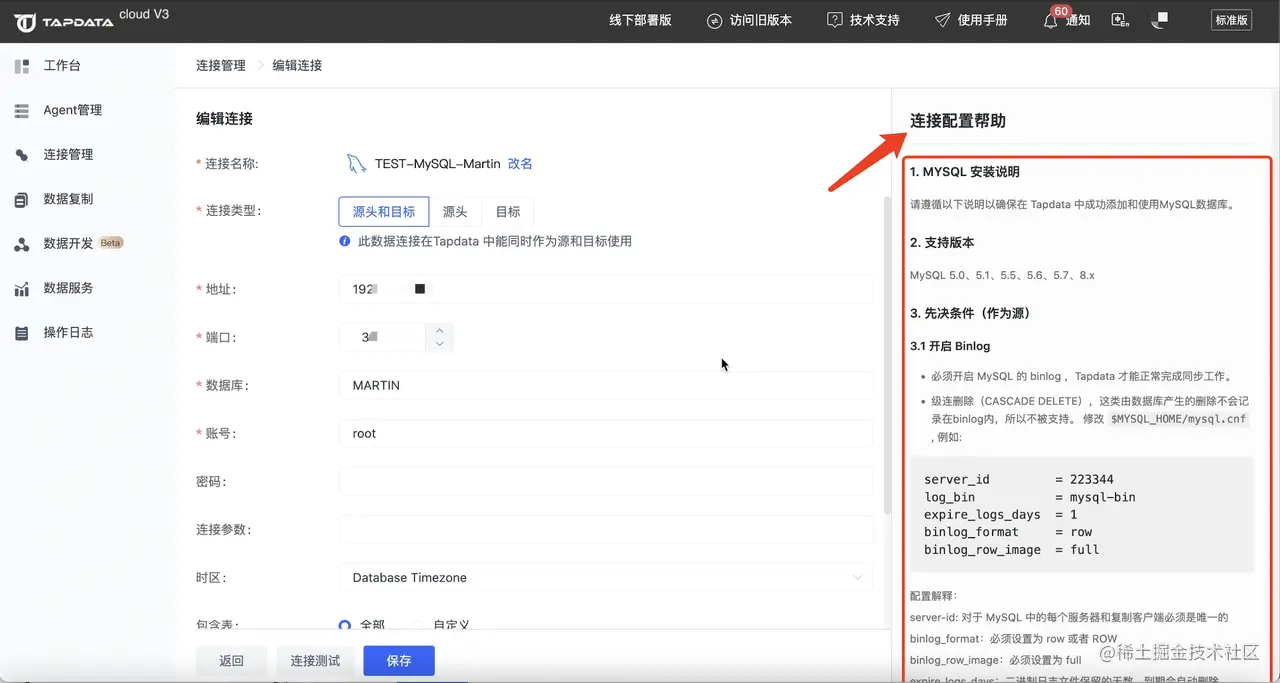Click the blue 保存 save button

click(x=399, y=661)
